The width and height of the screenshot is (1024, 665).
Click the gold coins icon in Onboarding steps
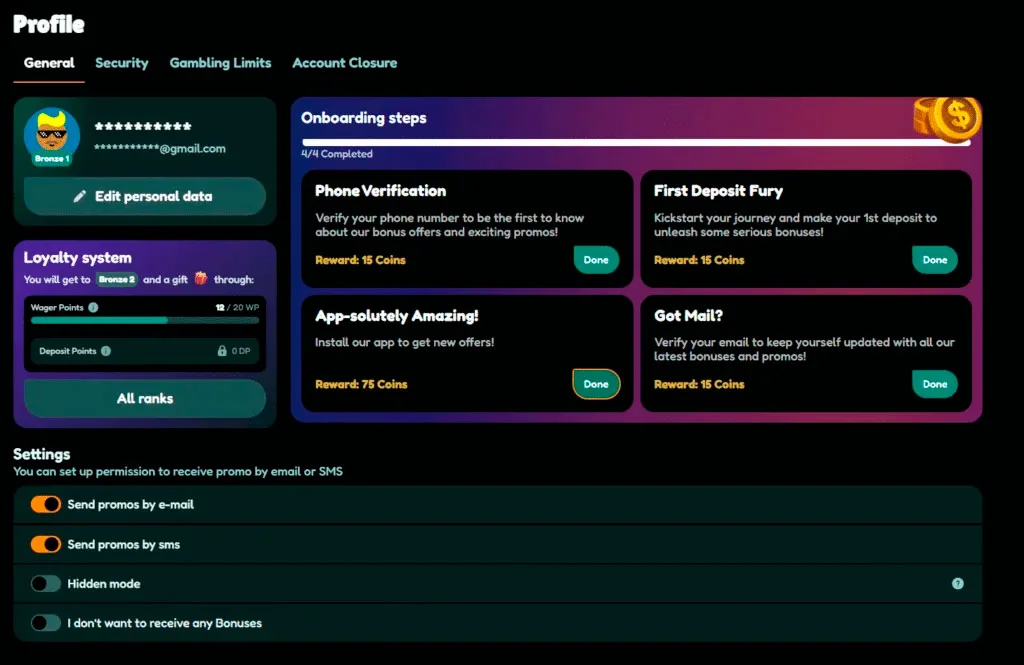pyautogui.click(x=947, y=119)
